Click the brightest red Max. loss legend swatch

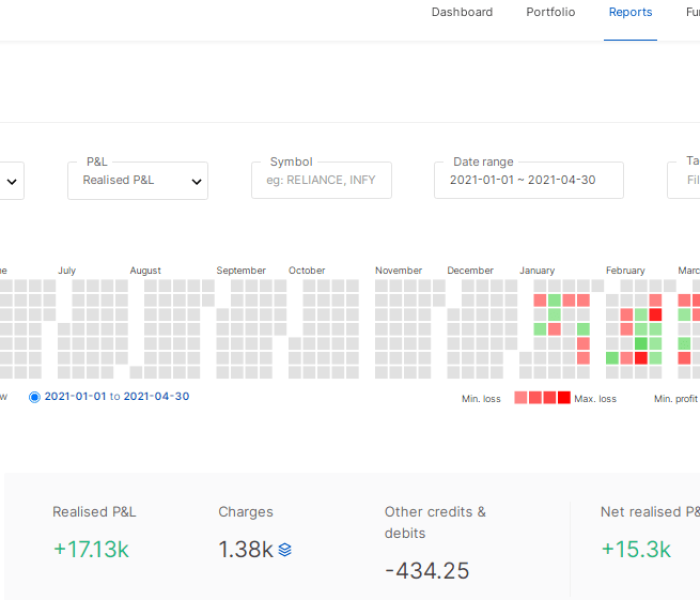564,398
